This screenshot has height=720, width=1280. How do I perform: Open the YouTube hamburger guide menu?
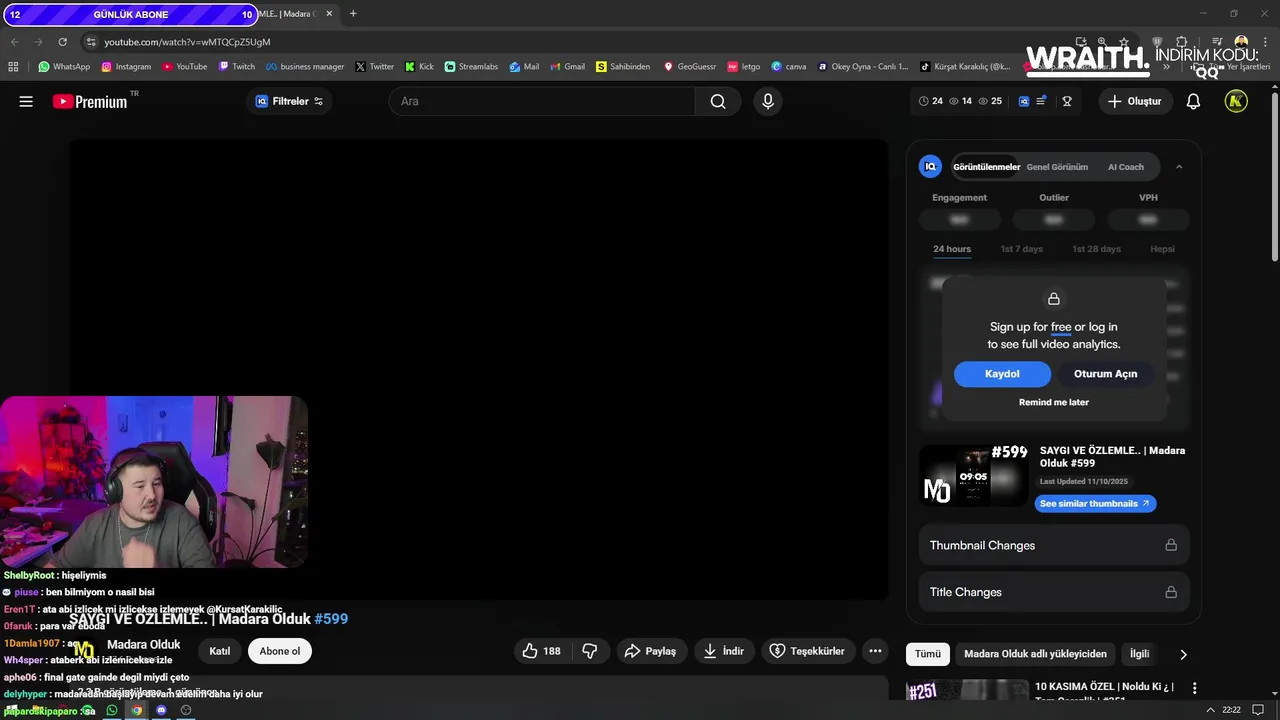click(x=26, y=101)
